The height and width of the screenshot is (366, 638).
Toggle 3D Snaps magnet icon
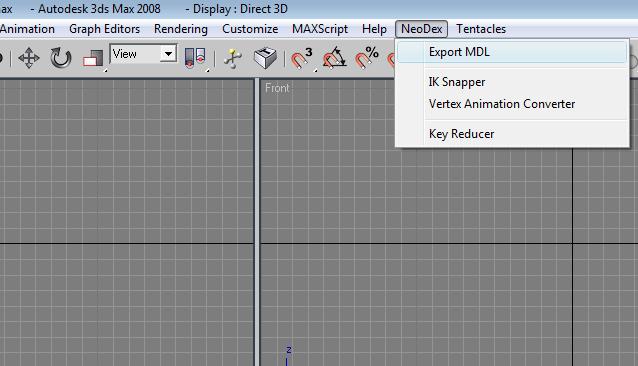point(302,58)
